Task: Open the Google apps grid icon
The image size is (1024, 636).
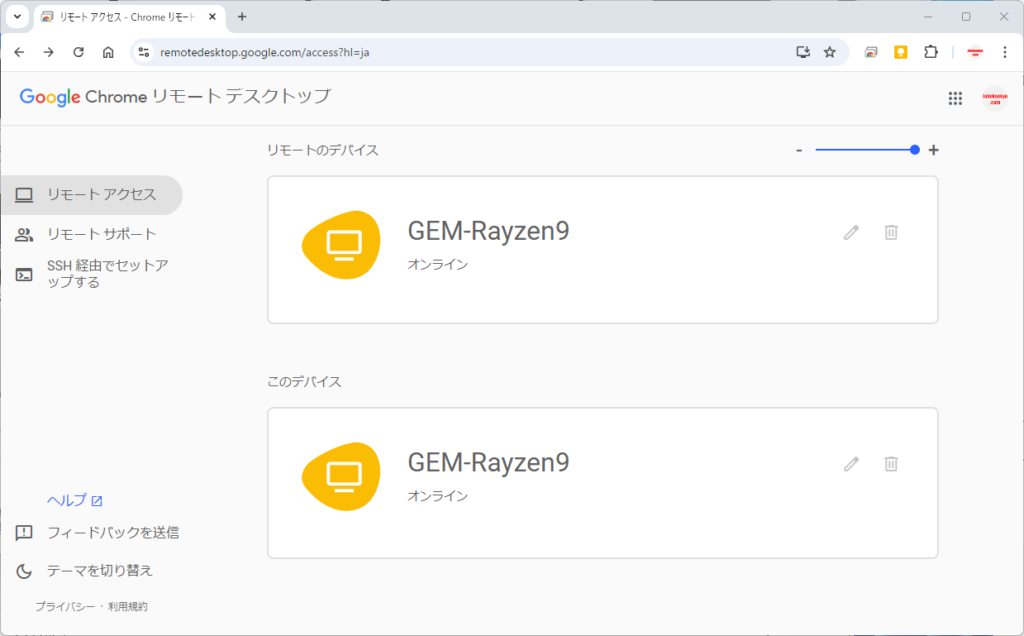Action: click(x=955, y=98)
